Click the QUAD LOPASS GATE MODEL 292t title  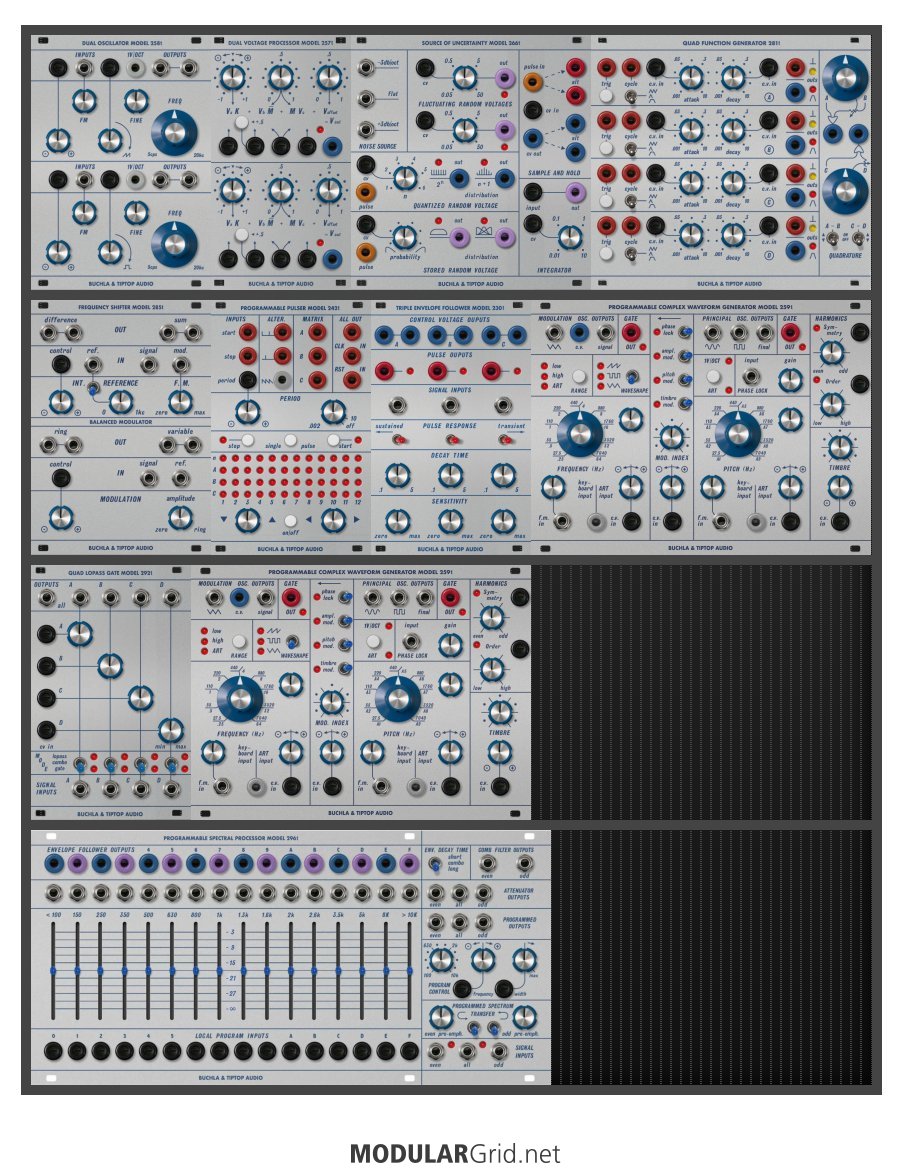click(x=110, y=572)
